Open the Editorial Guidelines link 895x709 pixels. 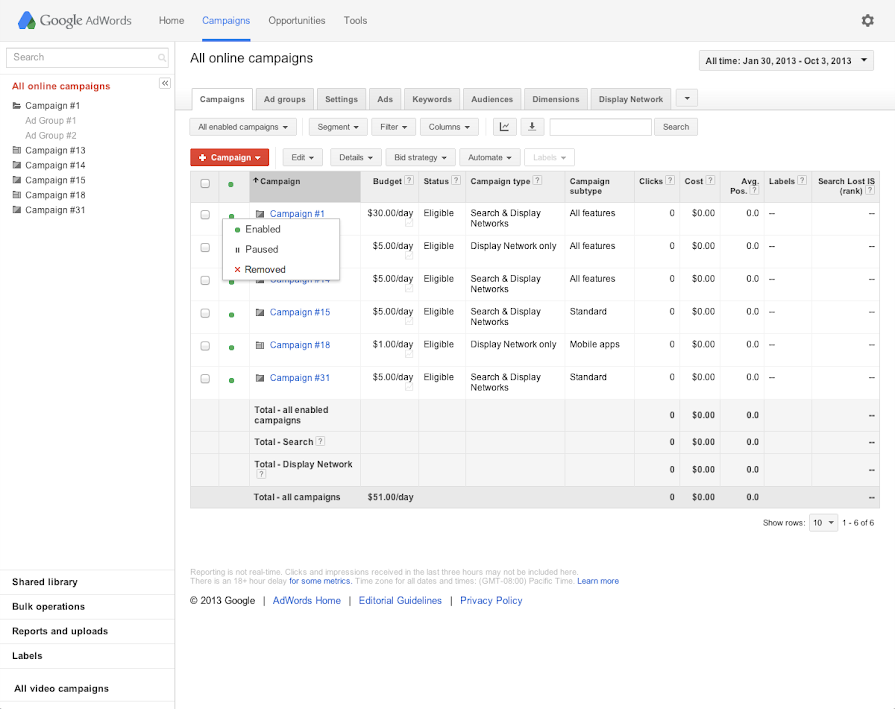point(400,601)
